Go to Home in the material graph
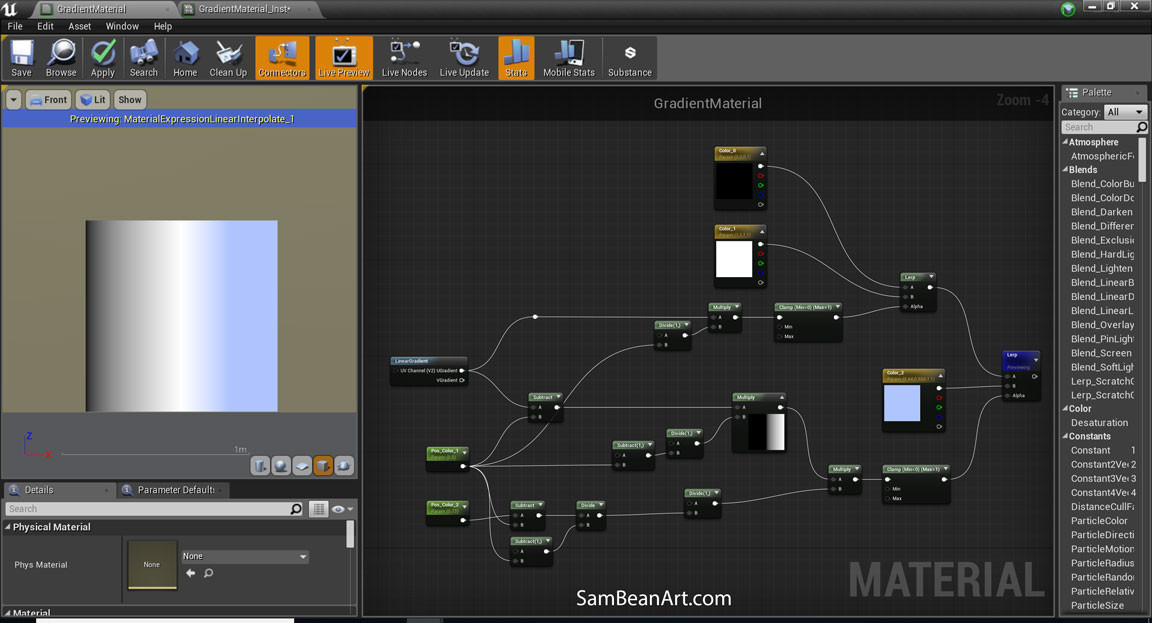The width and height of the screenshot is (1152, 623). click(x=185, y=58)
